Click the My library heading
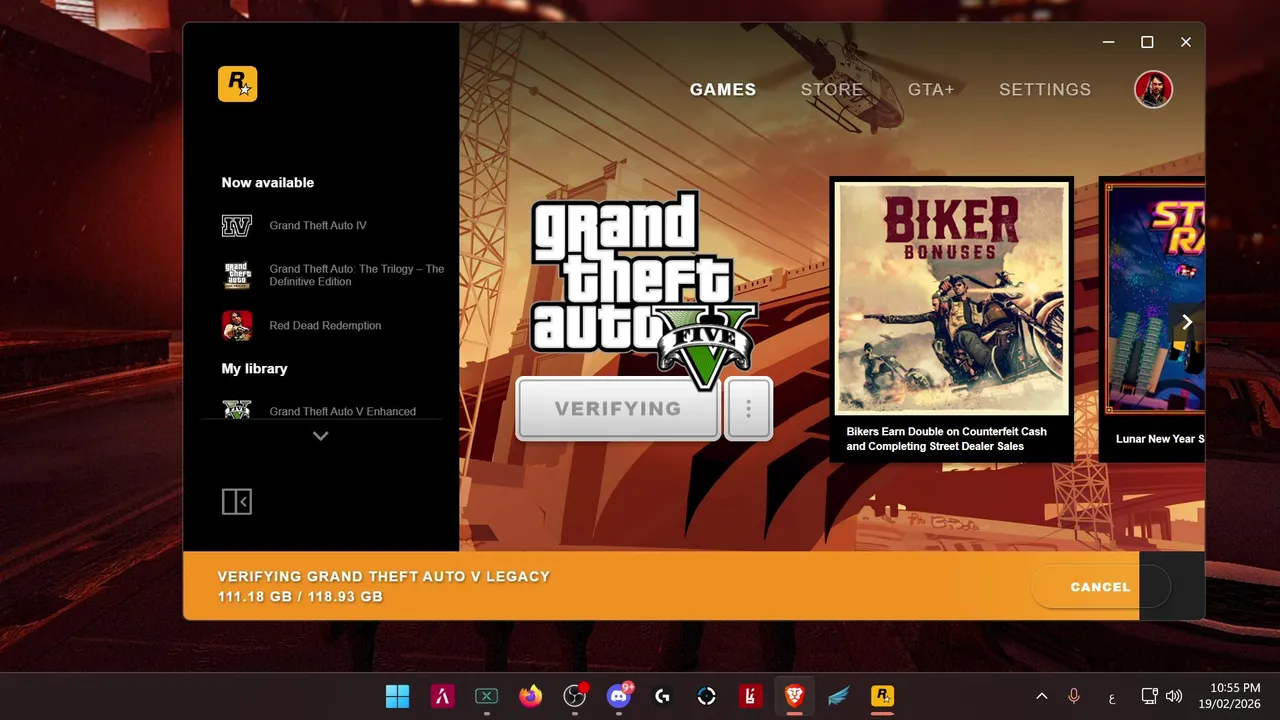1280x720 pixels. (x=254, y=369)
